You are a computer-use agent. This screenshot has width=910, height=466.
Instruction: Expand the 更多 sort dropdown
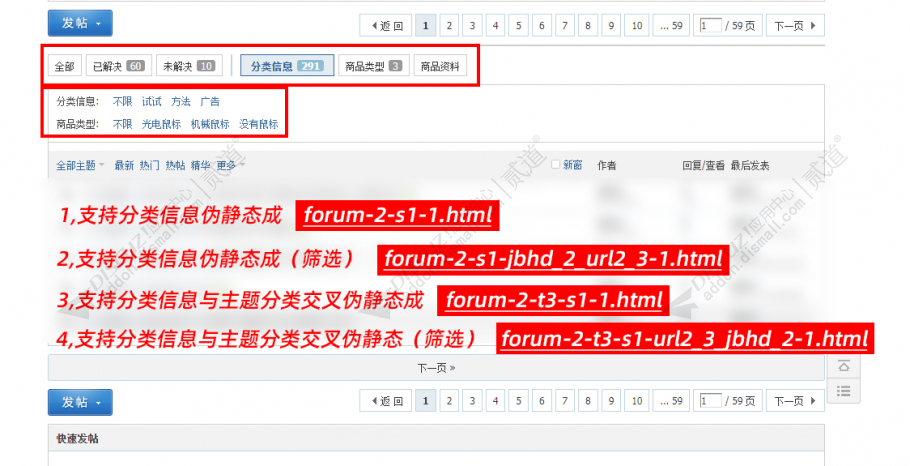click(231, 165)
